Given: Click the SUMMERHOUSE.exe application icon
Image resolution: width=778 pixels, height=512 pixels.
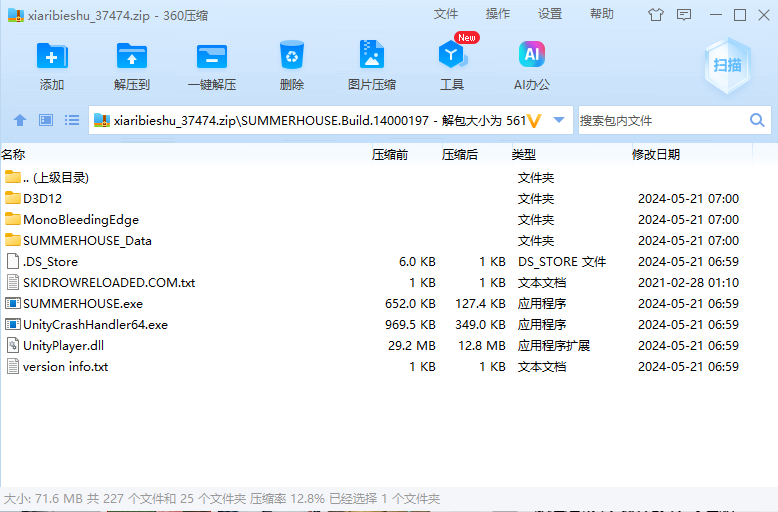Looking at the screenshot, I should (x=13, y=303).
